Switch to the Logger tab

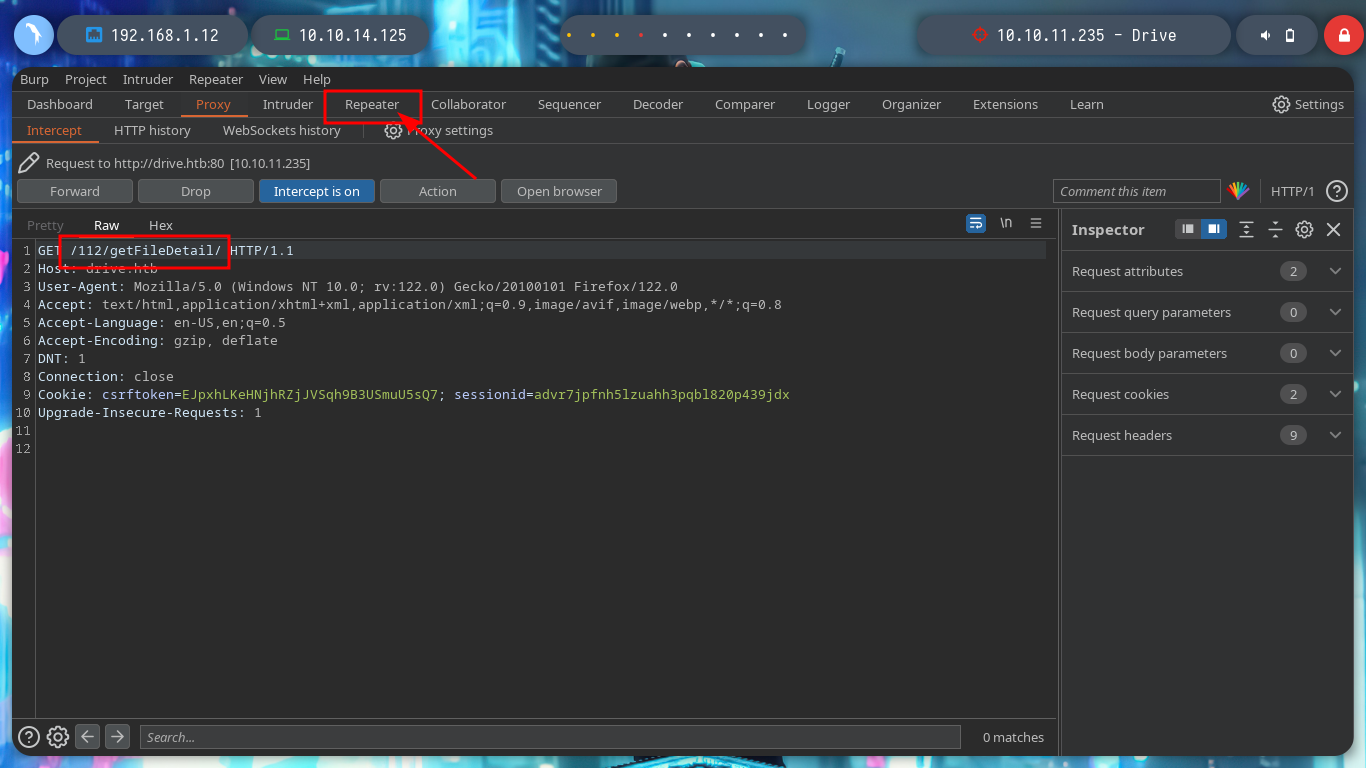(x=828, y=104)
